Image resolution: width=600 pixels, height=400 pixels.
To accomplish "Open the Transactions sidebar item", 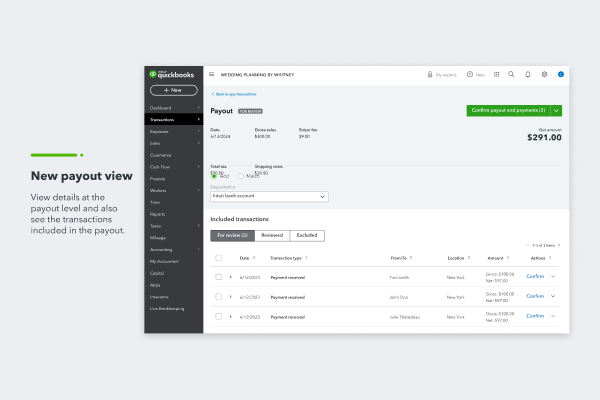I will point(174,119).
